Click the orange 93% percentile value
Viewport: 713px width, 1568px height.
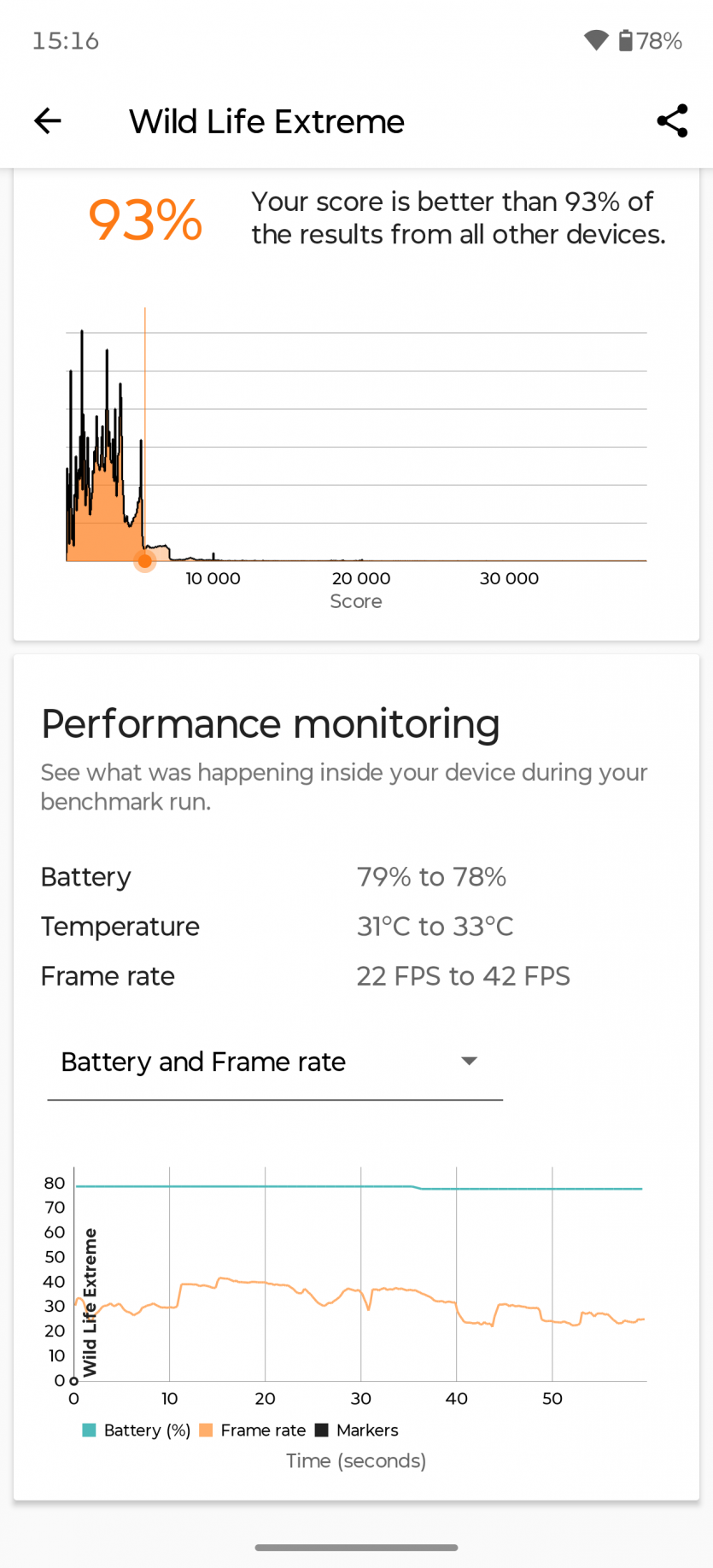(x=145, y=219)
